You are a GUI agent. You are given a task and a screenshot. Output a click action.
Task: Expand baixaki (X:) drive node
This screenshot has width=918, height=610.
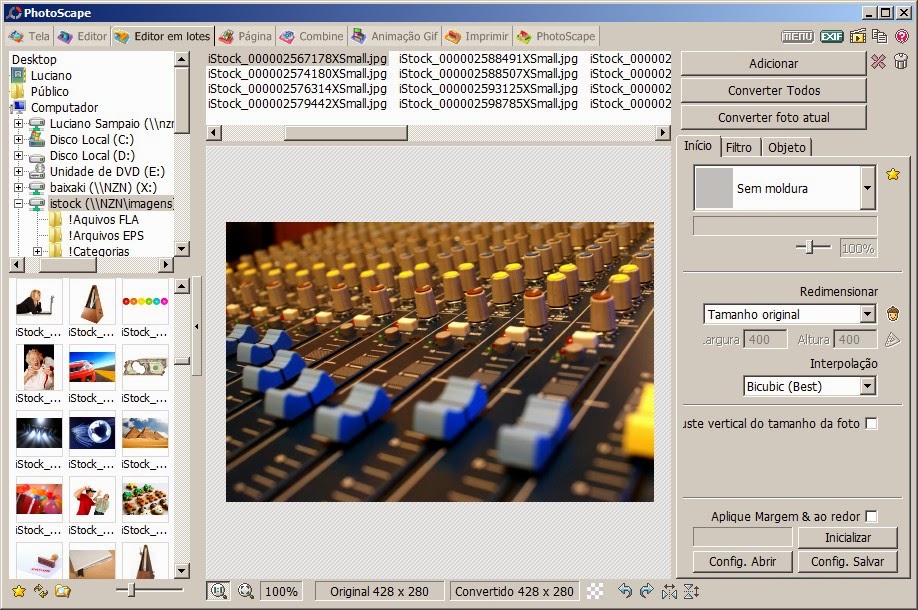point(18,187)
